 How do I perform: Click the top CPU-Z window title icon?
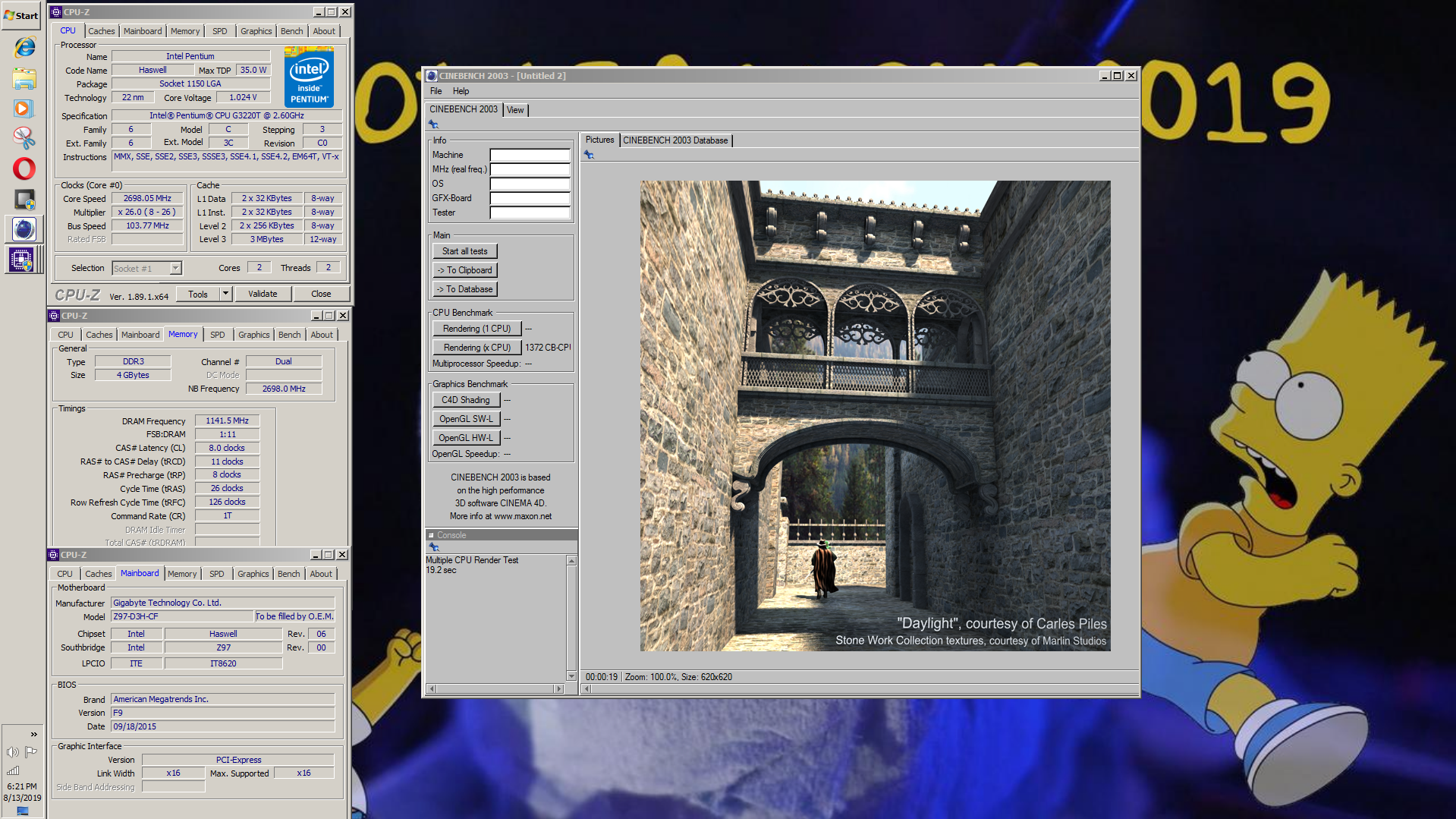point(55,12)
